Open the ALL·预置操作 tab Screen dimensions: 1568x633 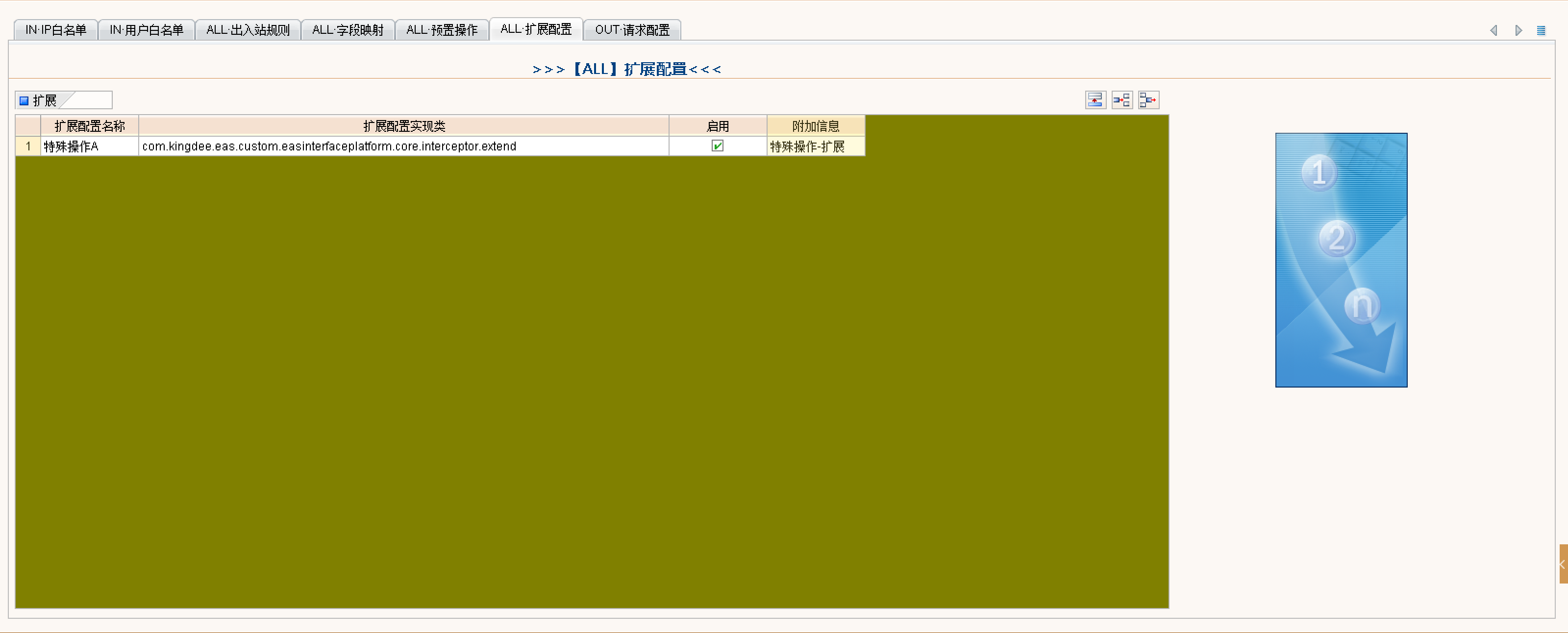441,30
